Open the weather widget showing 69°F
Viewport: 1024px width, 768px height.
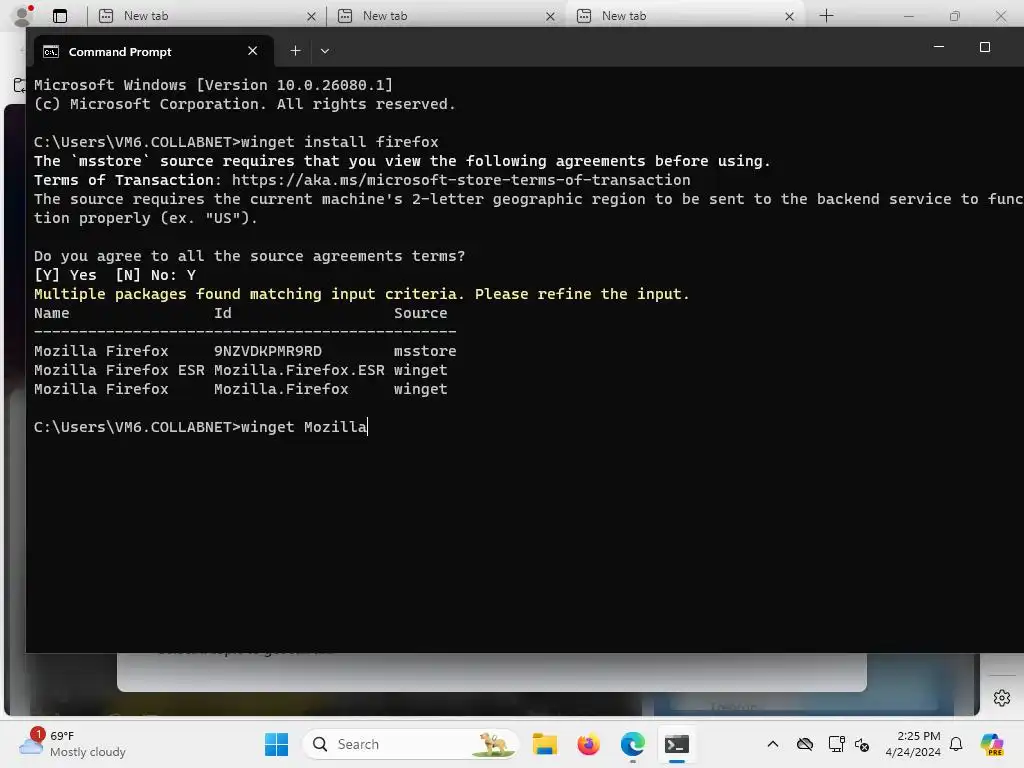[72, 744]
